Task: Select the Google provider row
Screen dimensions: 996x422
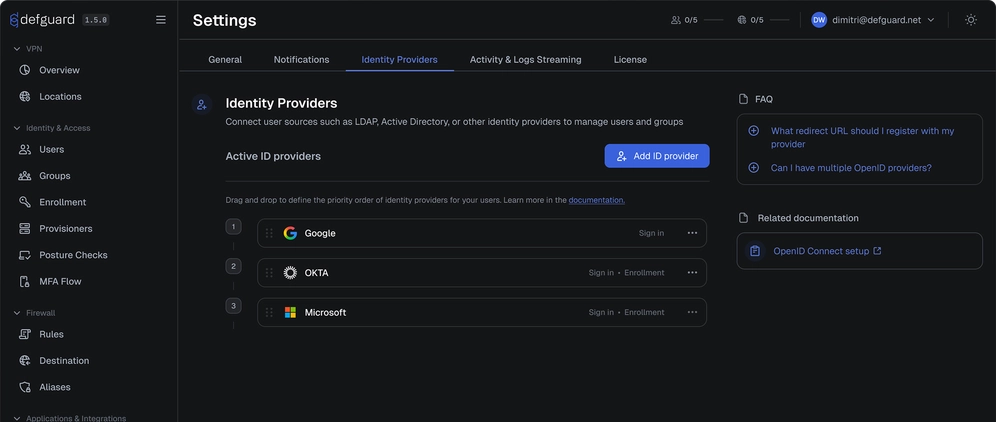Action: coord(481,233)
